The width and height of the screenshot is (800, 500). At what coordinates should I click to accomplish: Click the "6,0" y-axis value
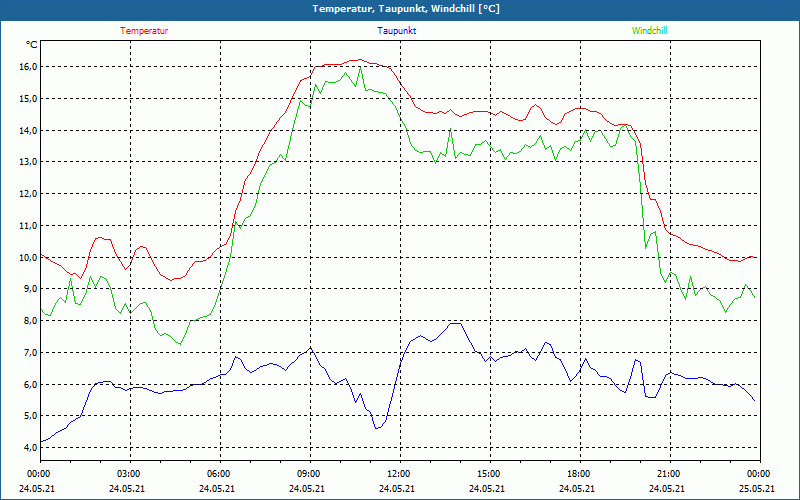(31, 384)
